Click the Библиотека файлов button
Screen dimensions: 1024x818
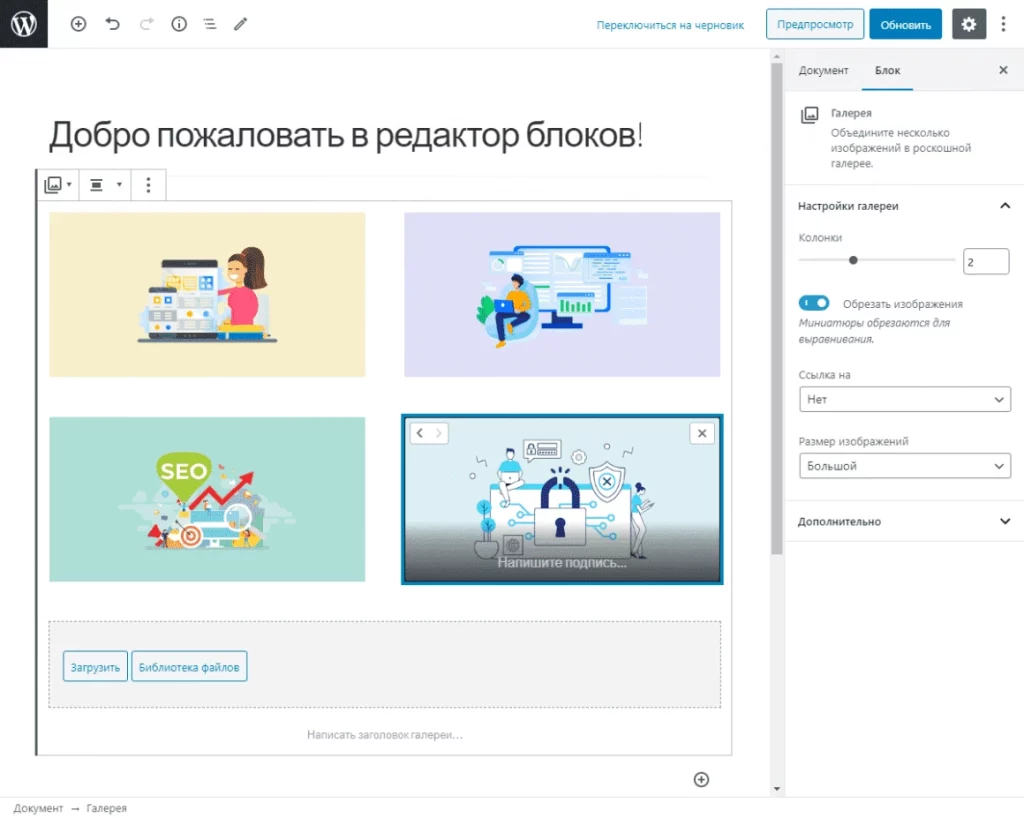point(189,666)
